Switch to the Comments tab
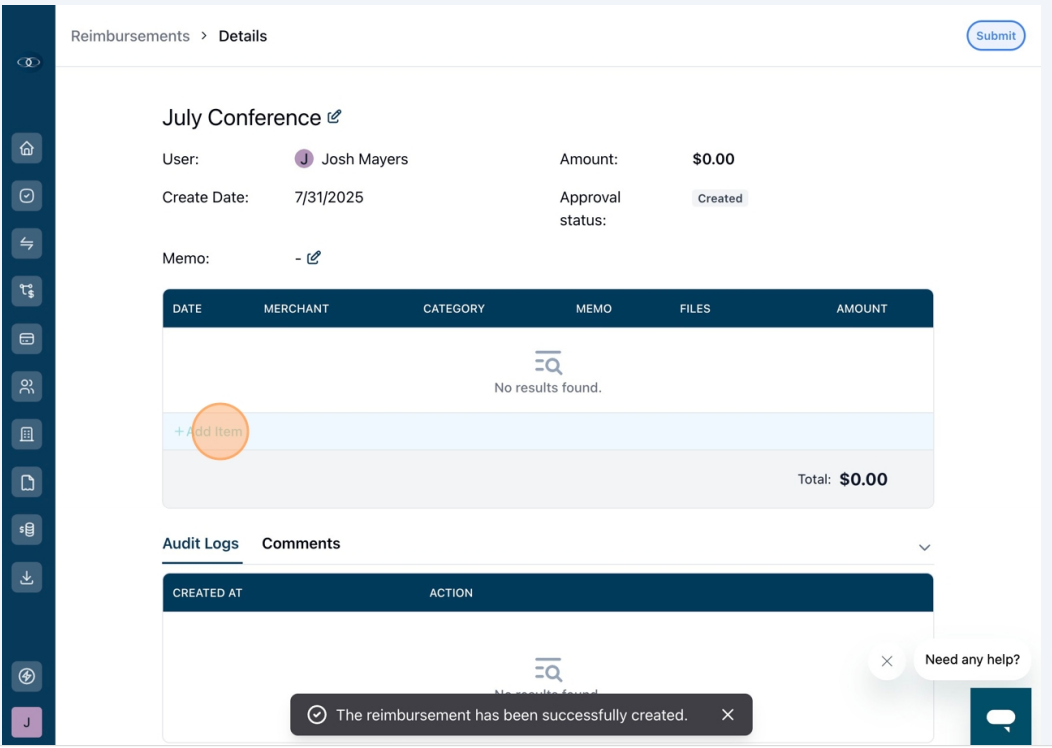 (301, 544)
